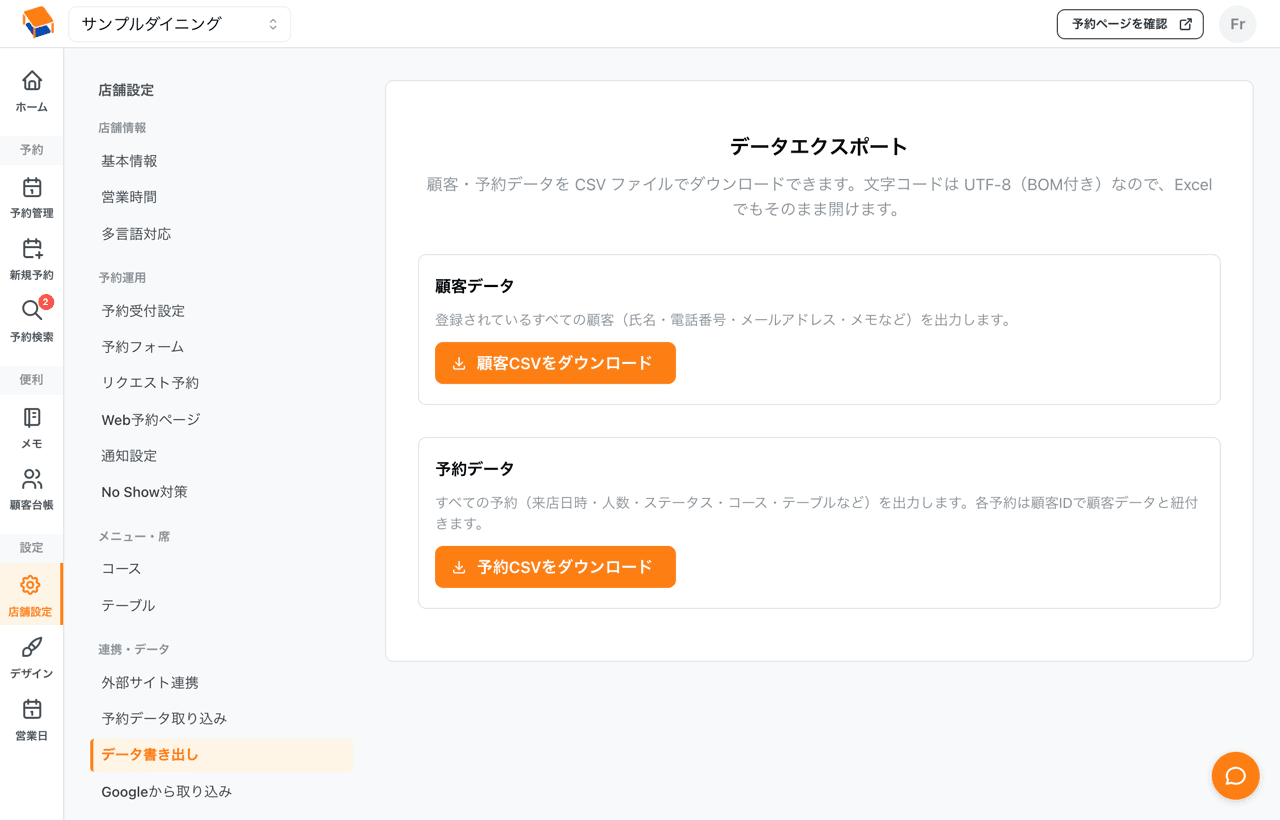Expand the サンプルダイニング store selector
The width and height of the screenshot is (1280, 820).
pyautogui.click(x=180, y=24)
